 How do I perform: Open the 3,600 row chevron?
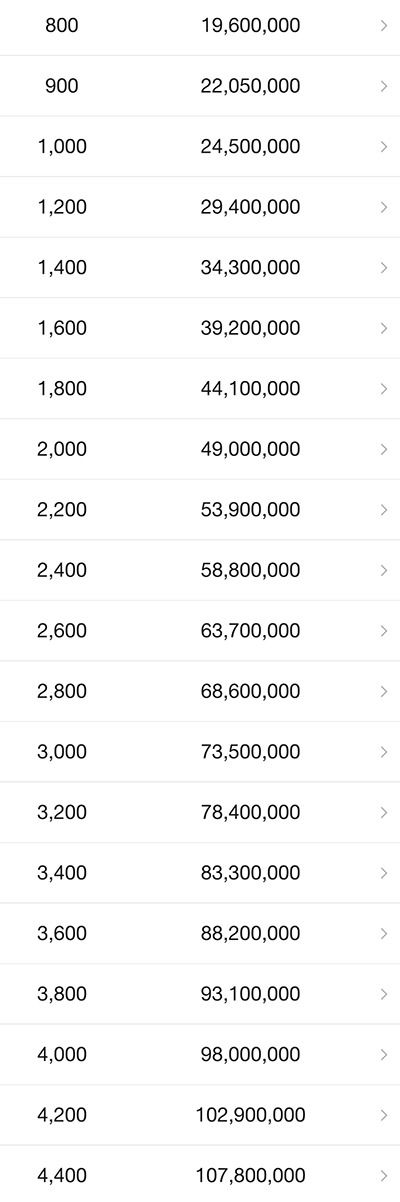[384, 933]
